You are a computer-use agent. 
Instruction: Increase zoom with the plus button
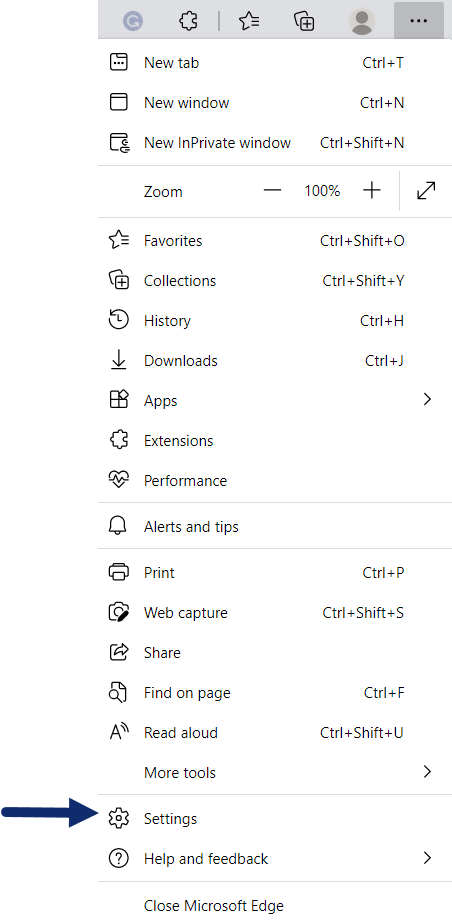tap(372, 190)
